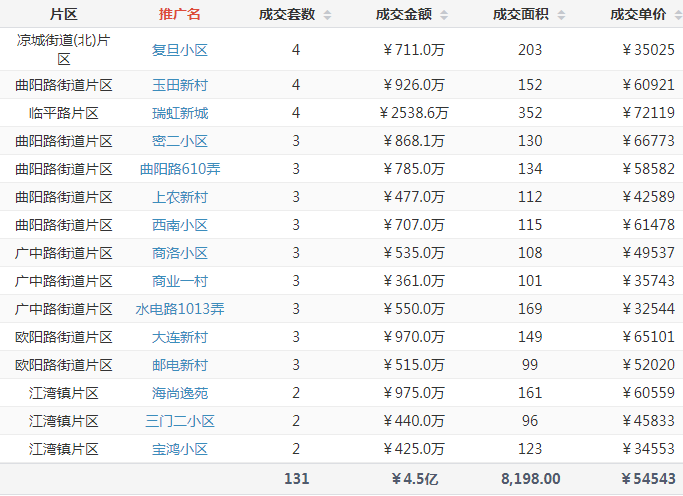683x496 pixels.
Task: Select the ¥32544 unit price cell
Action: (x=649, y=309)
